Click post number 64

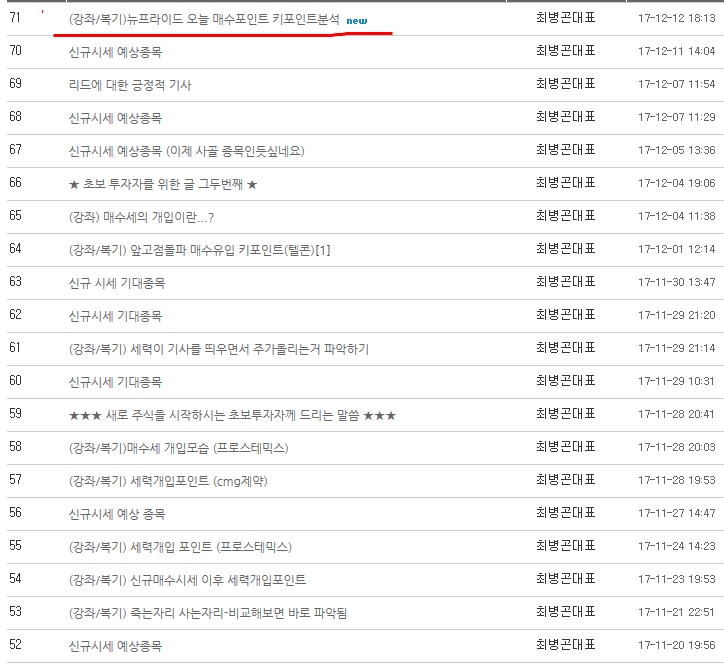[x=15, y=248]
